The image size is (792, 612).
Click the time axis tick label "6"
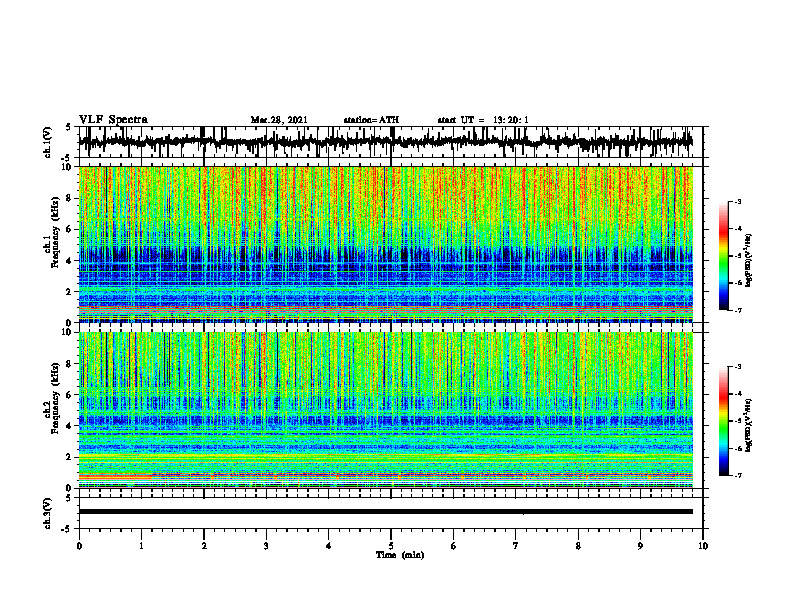[x=454, y=546]
